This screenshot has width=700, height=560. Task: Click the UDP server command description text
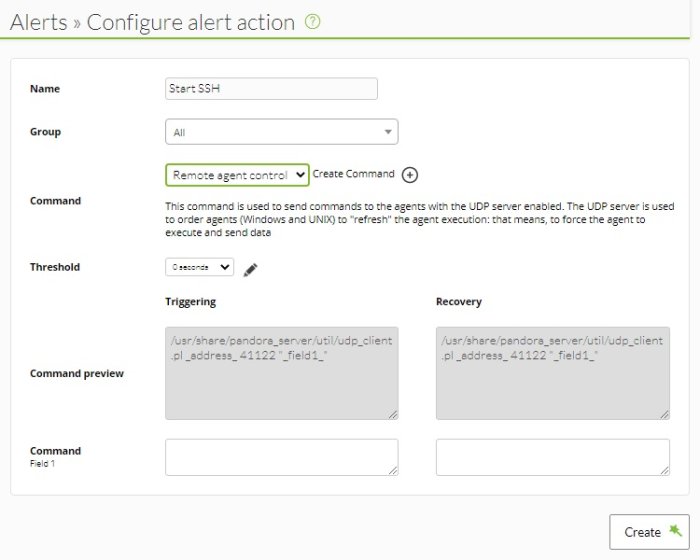point(420,219)
